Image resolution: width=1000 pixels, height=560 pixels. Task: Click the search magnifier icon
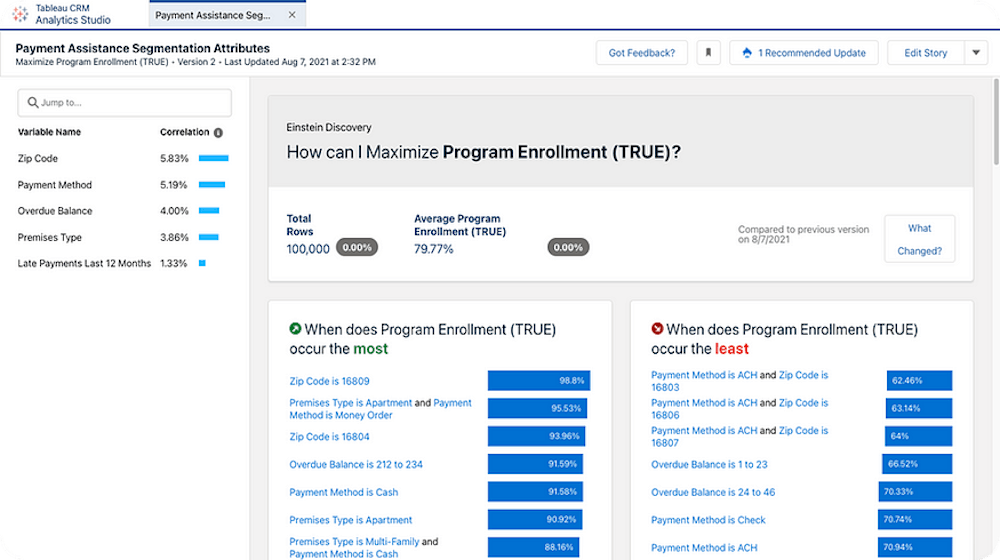point(33,103)
